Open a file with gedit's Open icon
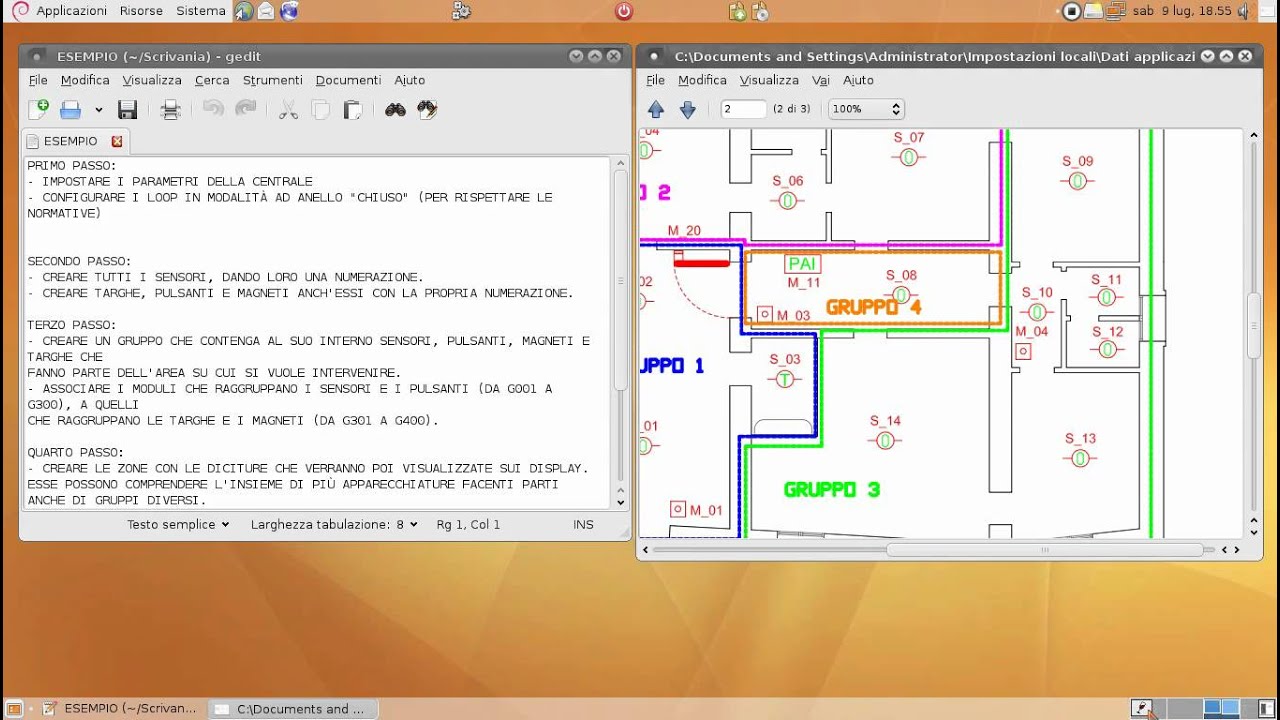The height and width of the screenshot is (720, 1280). pos(70,109)
